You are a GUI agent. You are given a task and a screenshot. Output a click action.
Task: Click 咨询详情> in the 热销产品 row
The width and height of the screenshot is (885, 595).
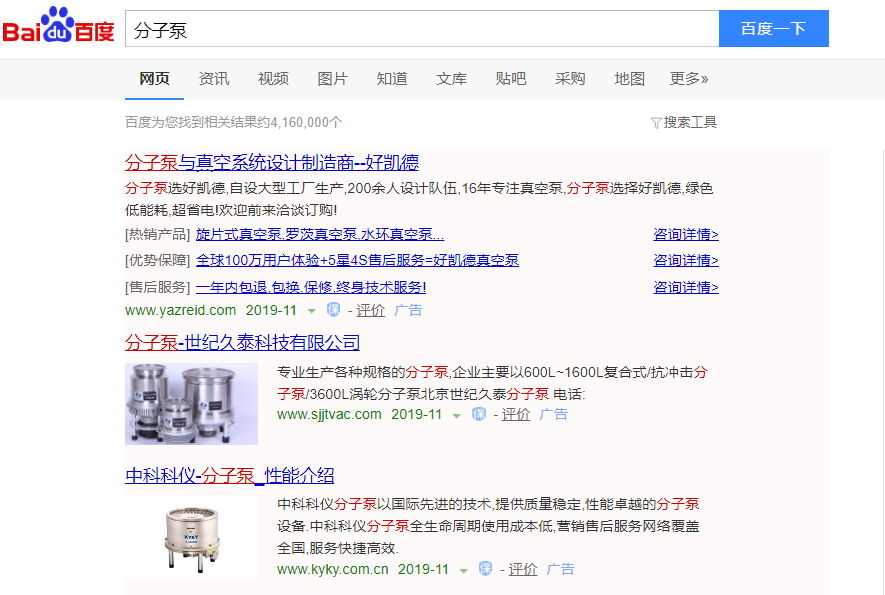(x=686, y=234)
